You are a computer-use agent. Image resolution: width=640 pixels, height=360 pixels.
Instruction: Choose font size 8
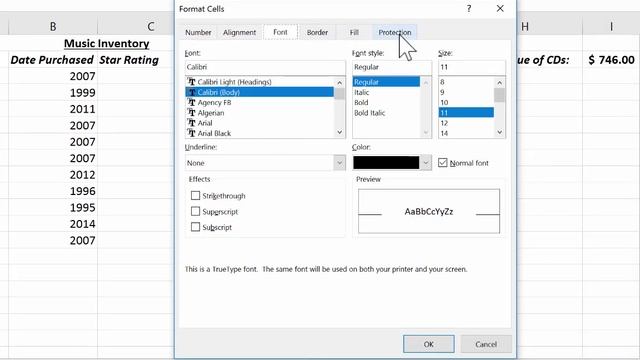(466, 82)
